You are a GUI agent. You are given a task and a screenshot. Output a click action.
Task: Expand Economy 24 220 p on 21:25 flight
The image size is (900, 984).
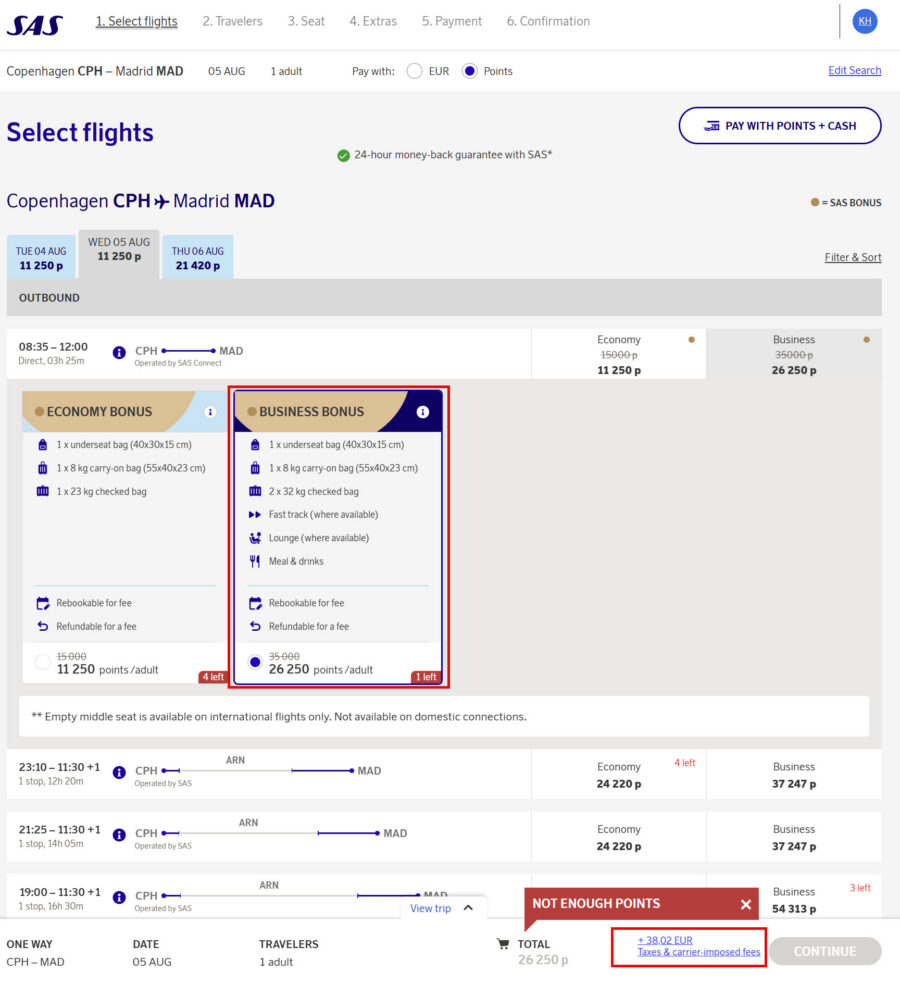pos(619,837)
